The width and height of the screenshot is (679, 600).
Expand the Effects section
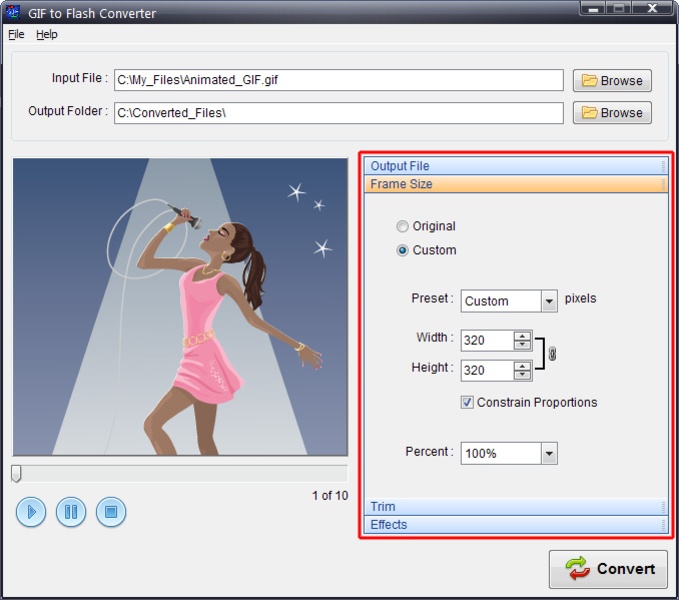tap(516, 525)
